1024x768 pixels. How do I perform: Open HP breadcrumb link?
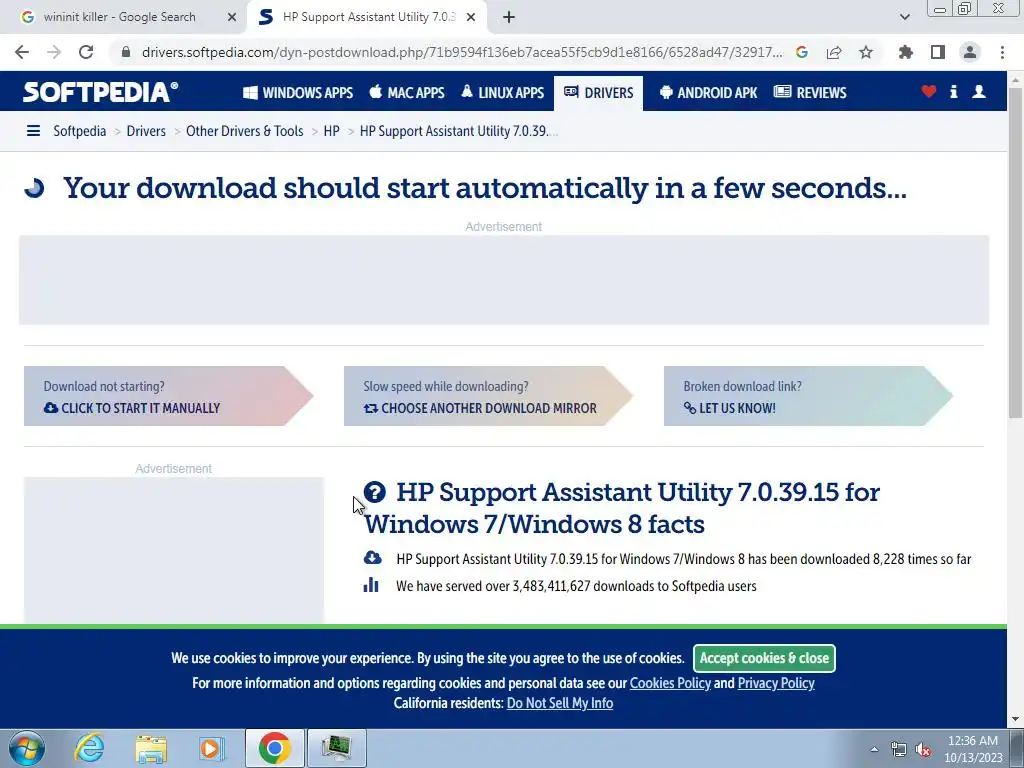pyautogui.click(x=332, y=131)
